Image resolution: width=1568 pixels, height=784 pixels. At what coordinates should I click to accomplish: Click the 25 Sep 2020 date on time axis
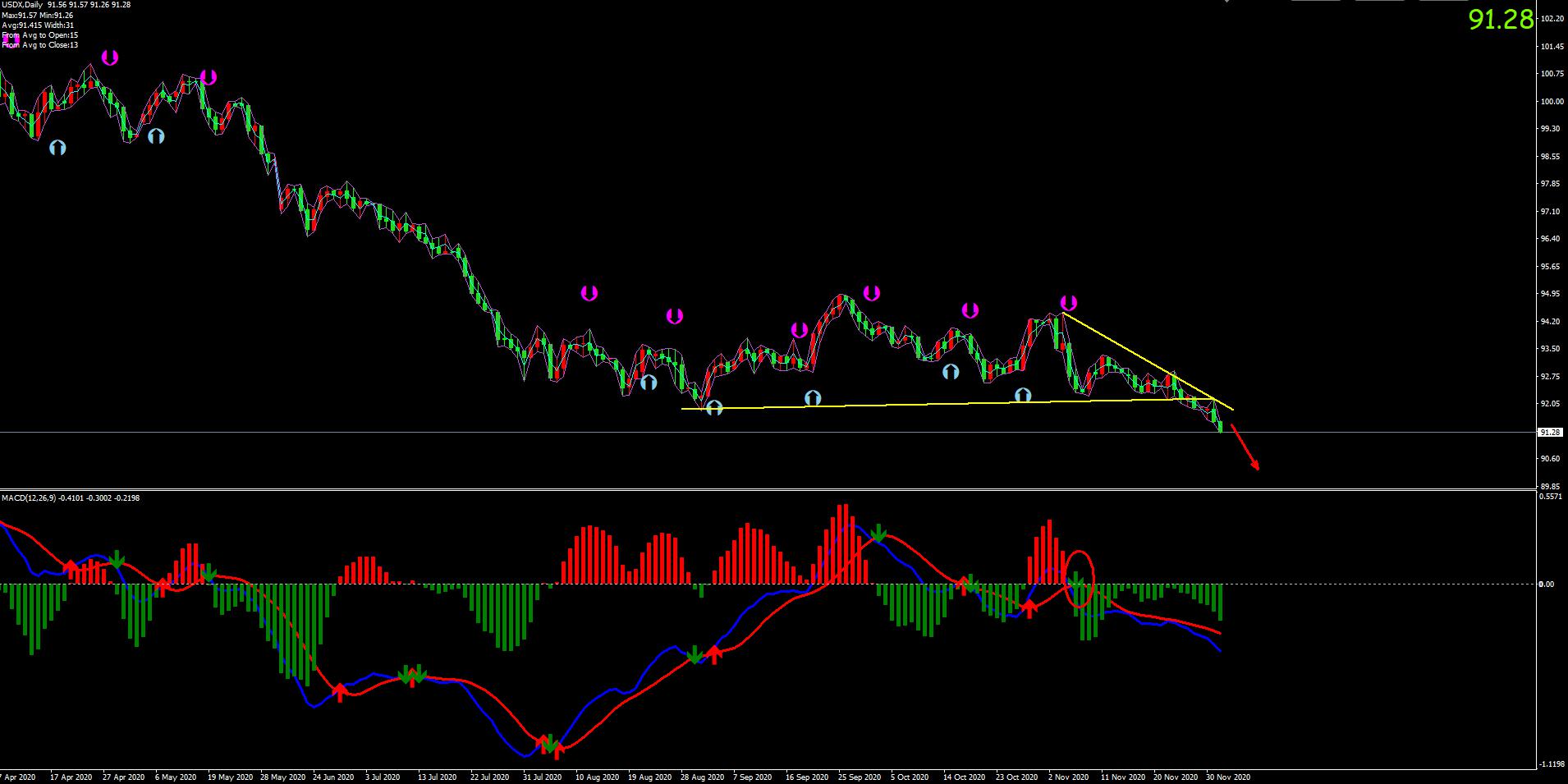tap(860, 777)
